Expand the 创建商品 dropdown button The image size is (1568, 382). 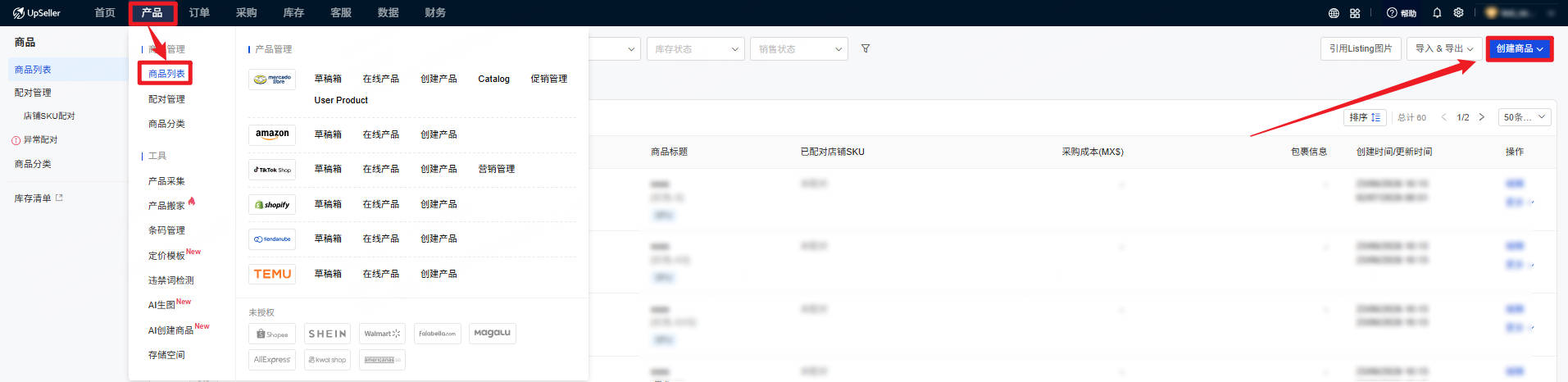(x=1520, y=48)
